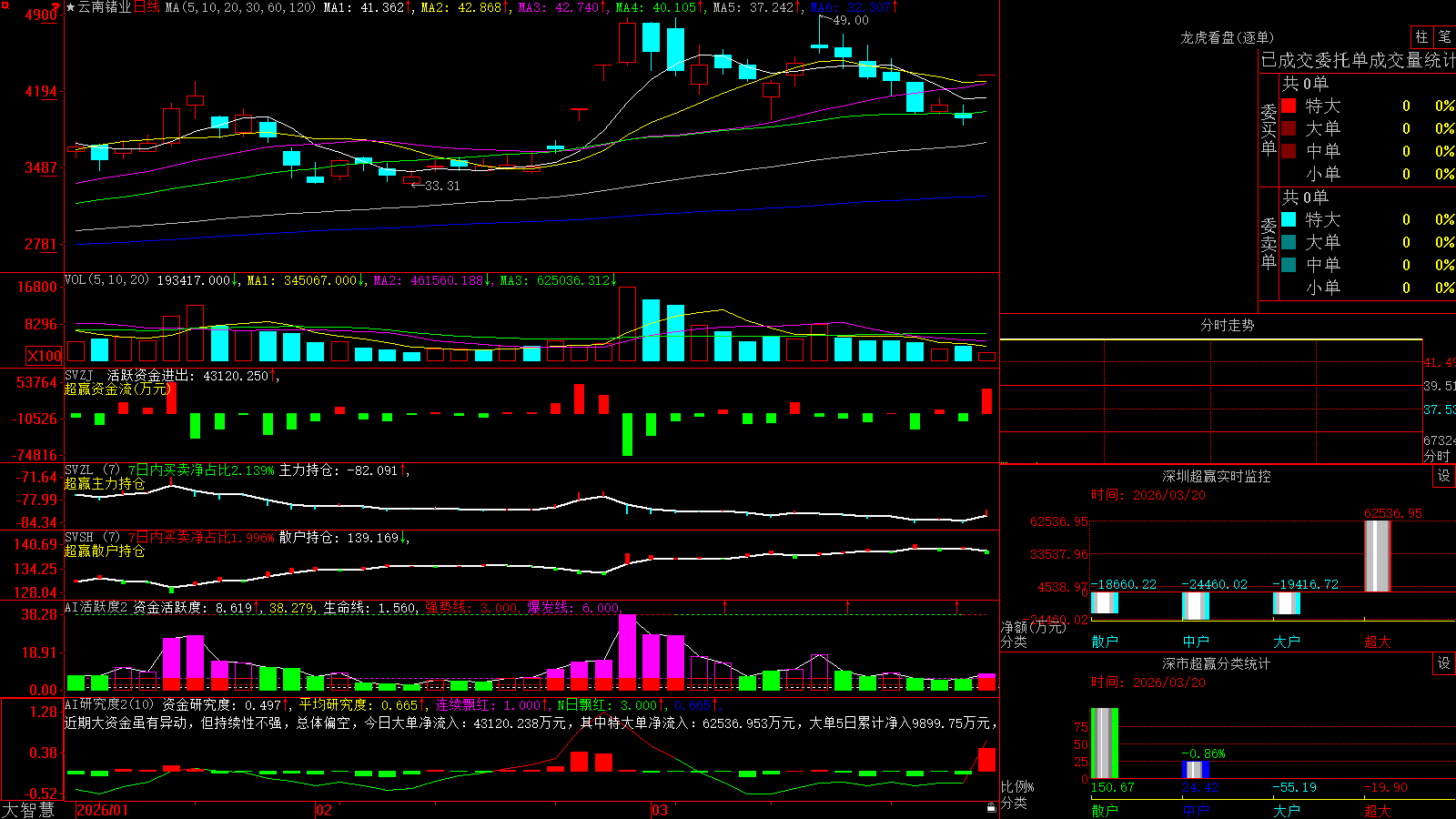Click the cyan 特大 swatch under 委卖单

click(x=1289, y=219)
